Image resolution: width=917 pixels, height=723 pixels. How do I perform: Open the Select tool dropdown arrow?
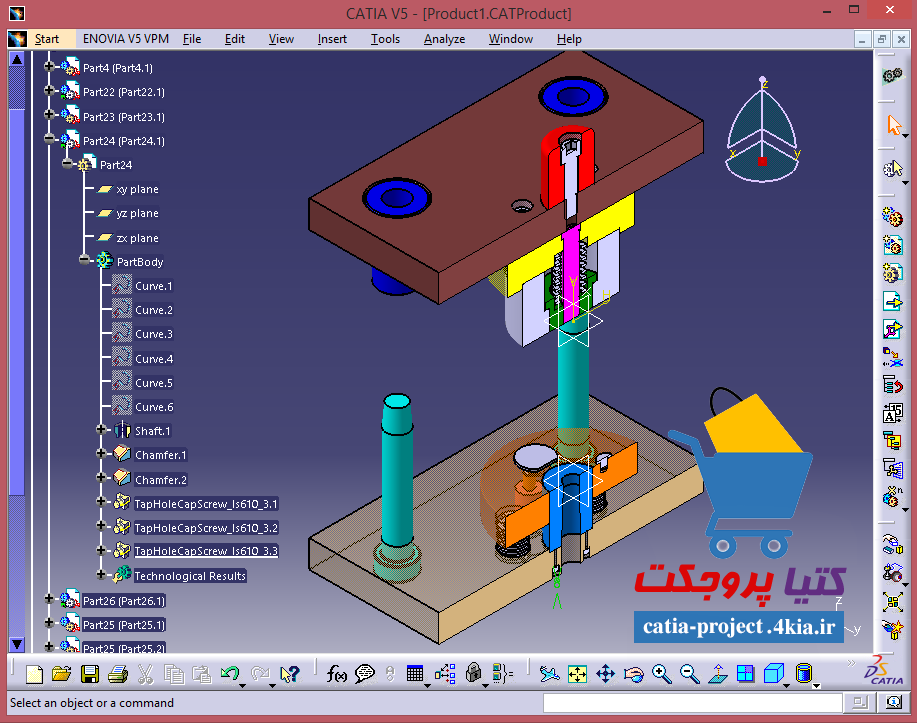point(905,136)
